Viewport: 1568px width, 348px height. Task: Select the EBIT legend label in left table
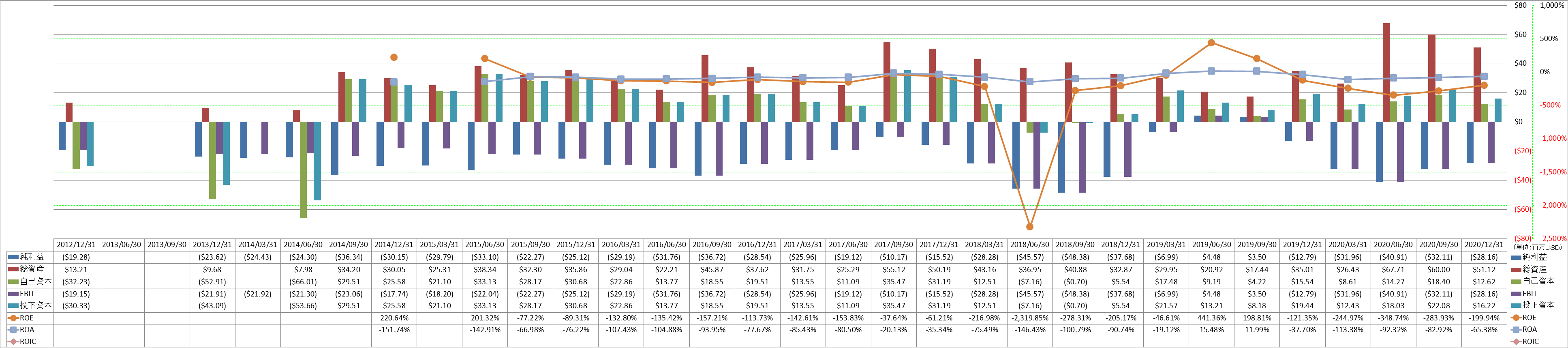[27, 294]
